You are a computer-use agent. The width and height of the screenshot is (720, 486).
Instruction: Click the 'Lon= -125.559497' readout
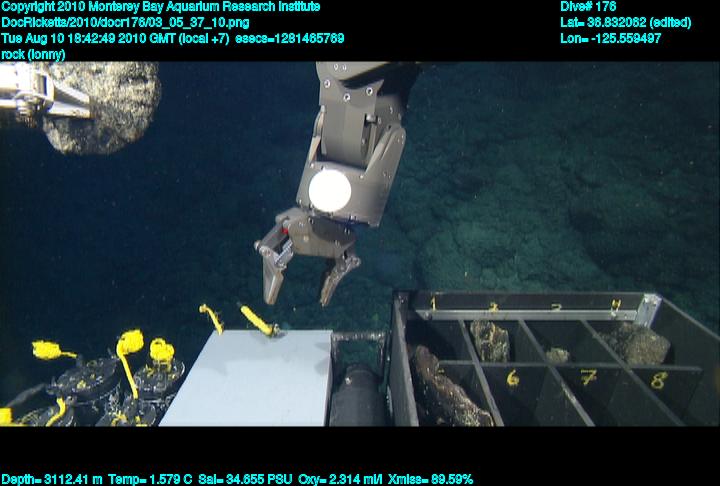610,38
